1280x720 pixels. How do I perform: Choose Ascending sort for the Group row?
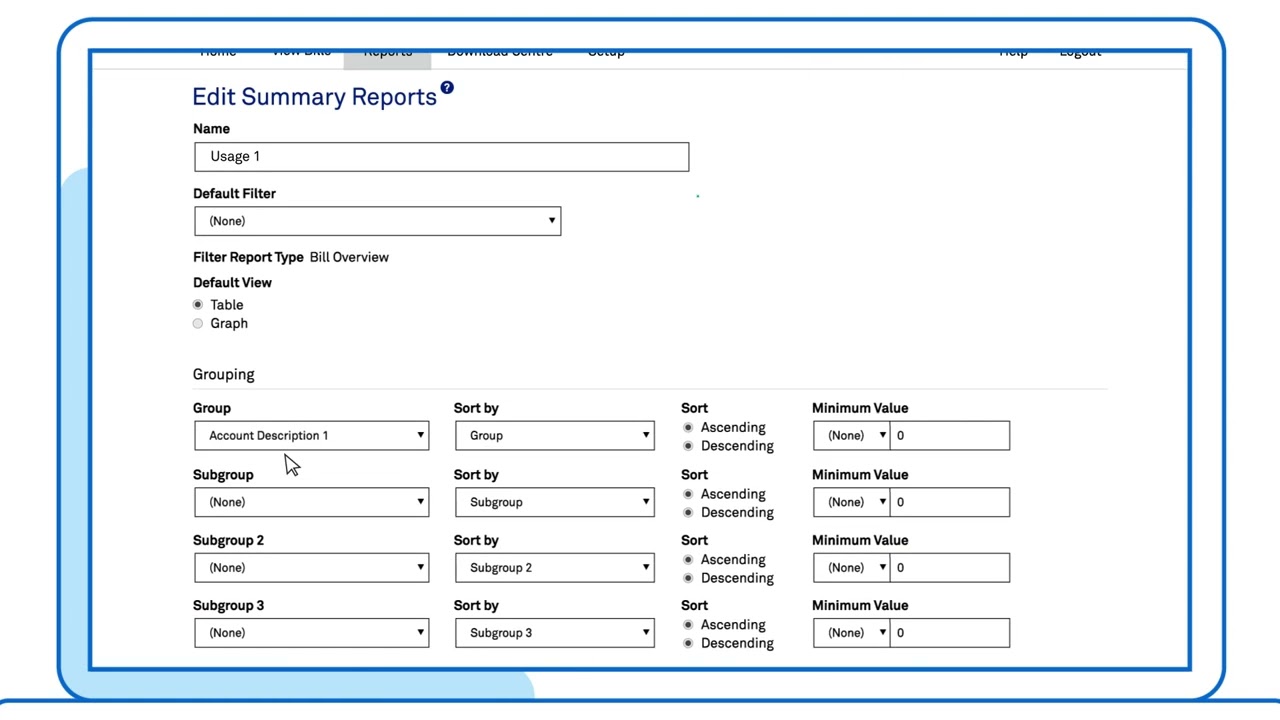click(688, 428)
